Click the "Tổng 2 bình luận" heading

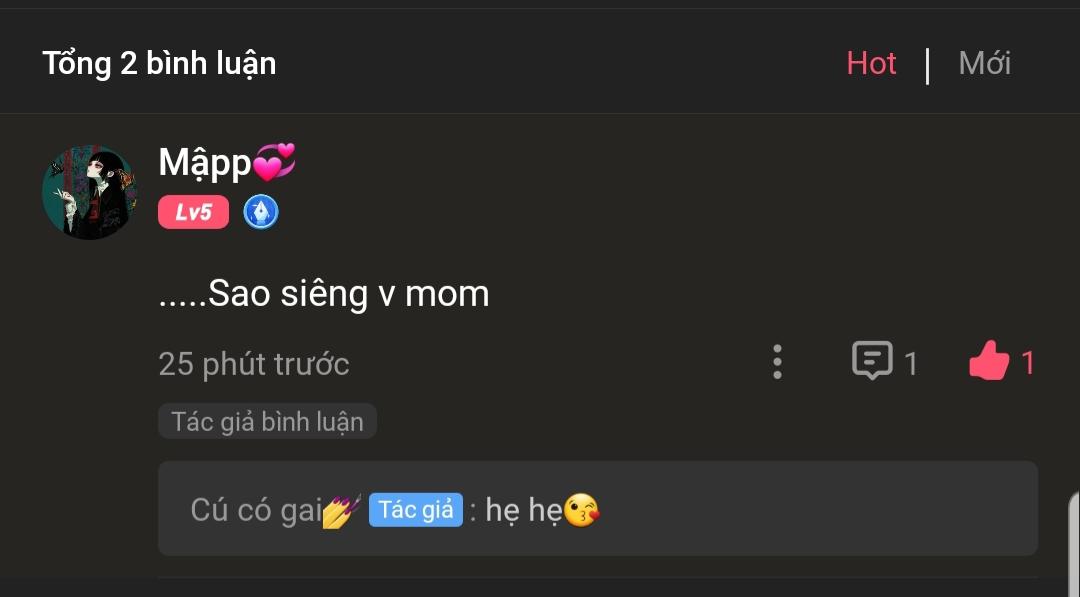(x=159, y=64)
